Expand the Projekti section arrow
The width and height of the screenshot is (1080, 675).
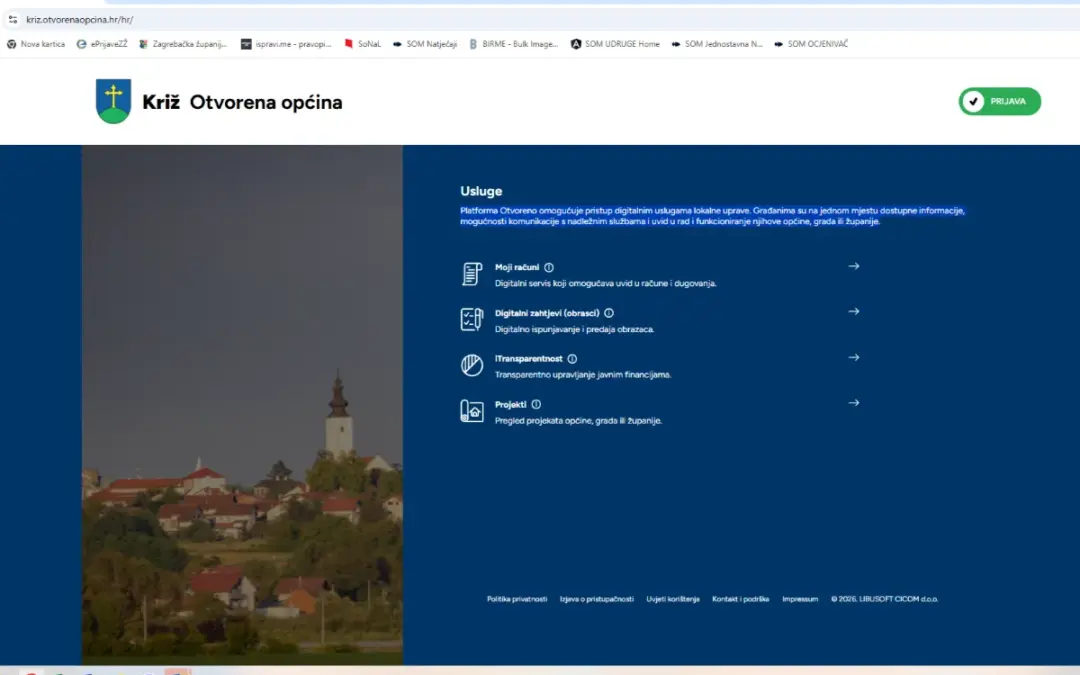(x=854, y=402)
